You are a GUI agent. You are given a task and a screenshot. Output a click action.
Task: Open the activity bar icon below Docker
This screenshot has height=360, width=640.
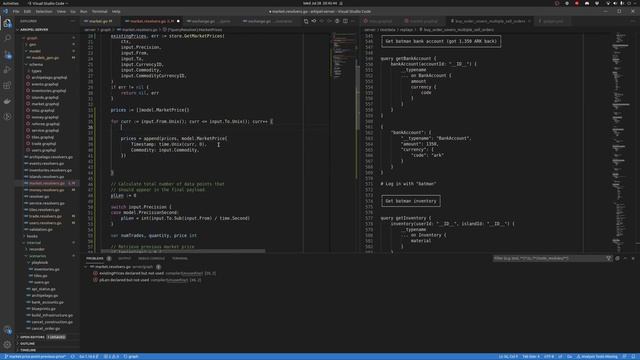coord(7,117)
